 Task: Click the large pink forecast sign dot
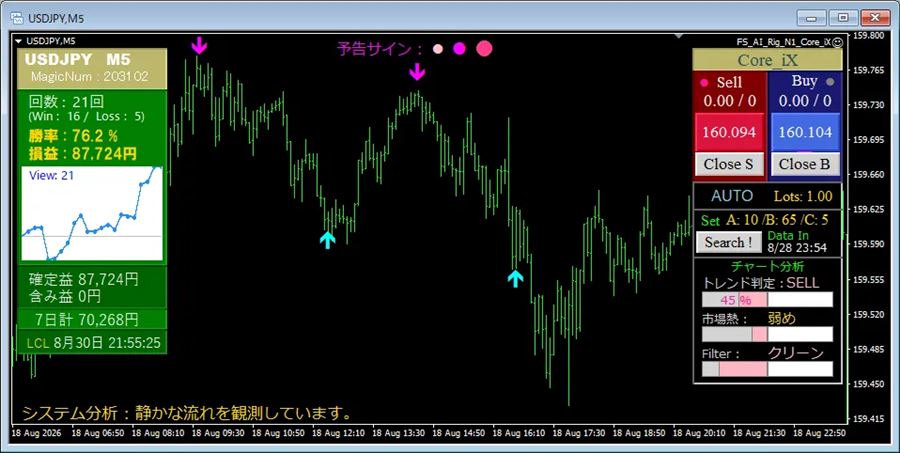click(x=484, y=49)
